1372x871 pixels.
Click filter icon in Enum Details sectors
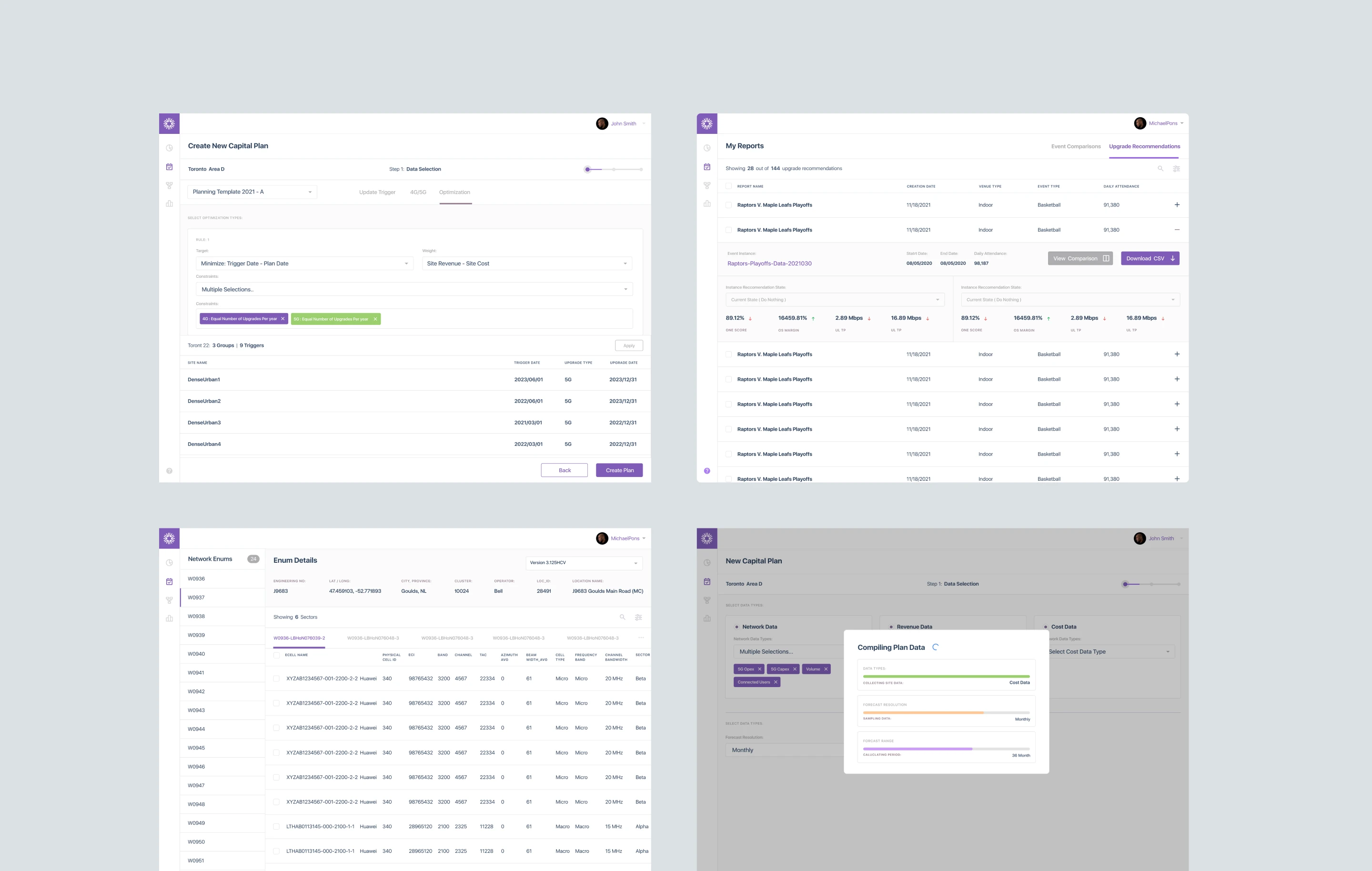[638, 618]
